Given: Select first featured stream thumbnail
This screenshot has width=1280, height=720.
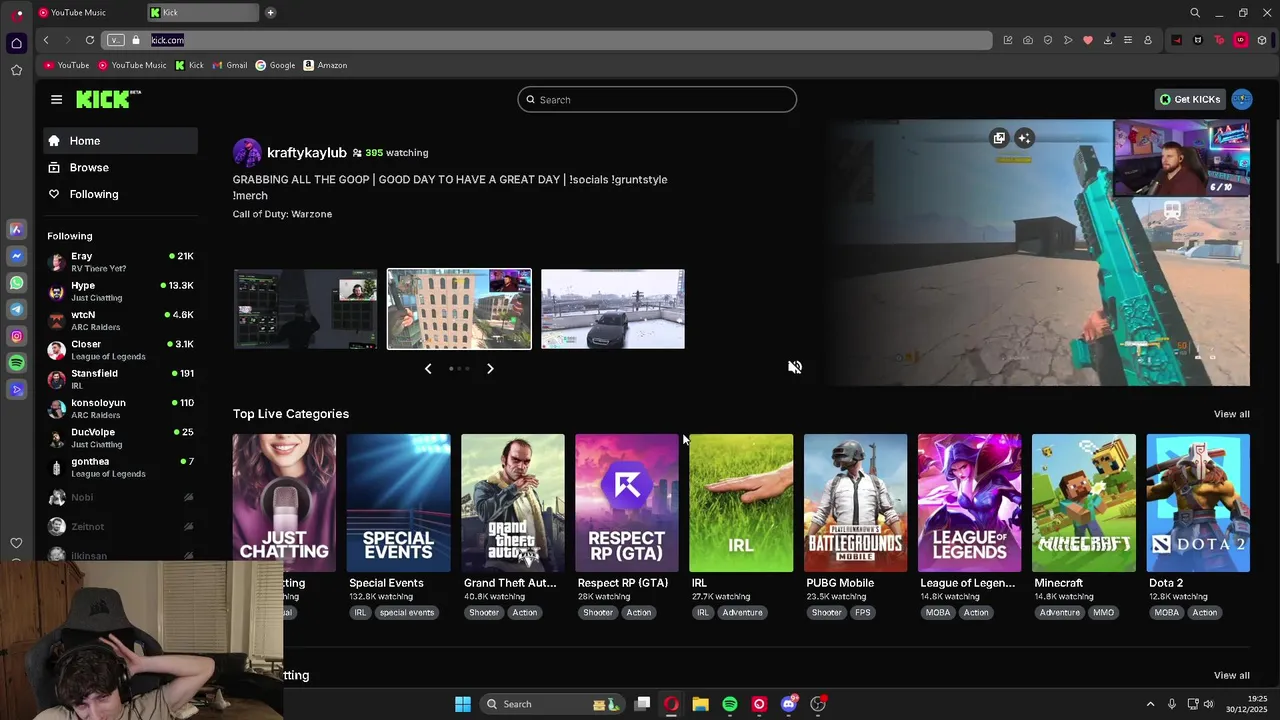Looking at the screenshot, I should pyautogui.click(x=305, y=309).
